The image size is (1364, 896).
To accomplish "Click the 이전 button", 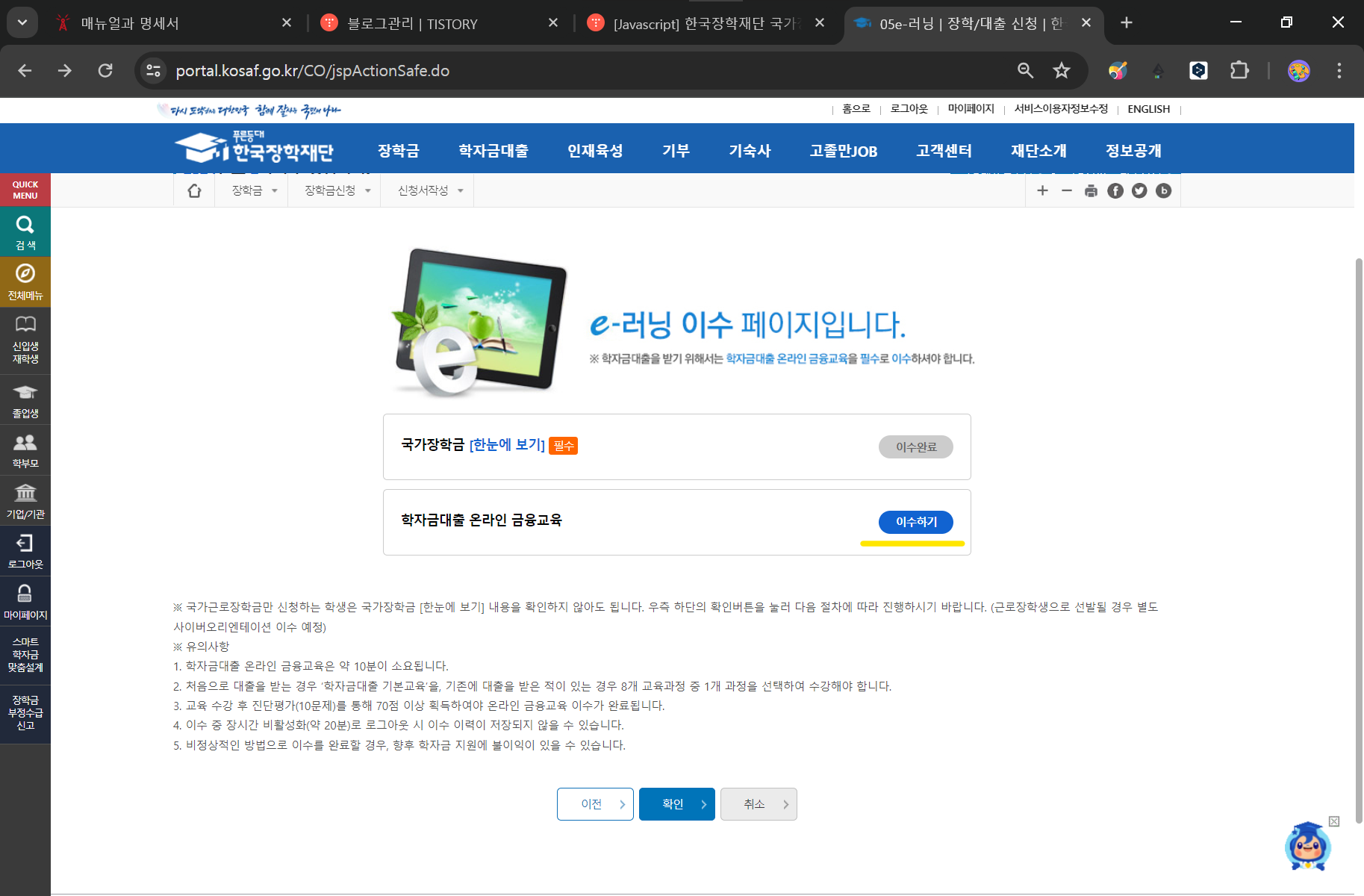I will pyautogui.click(x=595, y=804).
